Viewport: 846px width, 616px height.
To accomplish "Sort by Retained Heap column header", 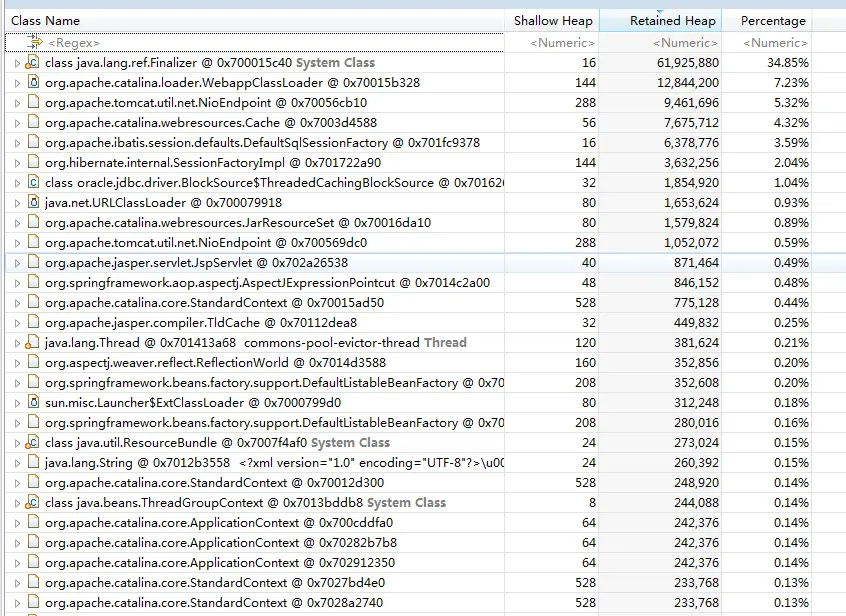I will pyautogui.click(x=660, y=20).
